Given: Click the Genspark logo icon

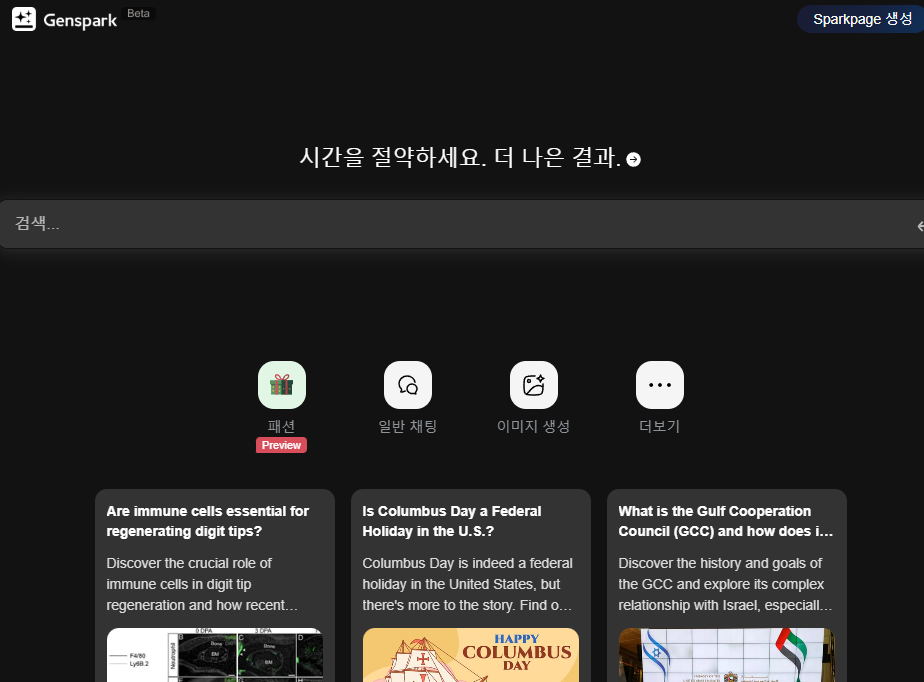Looking at the screenshot, I should click(x=24, y=18).
